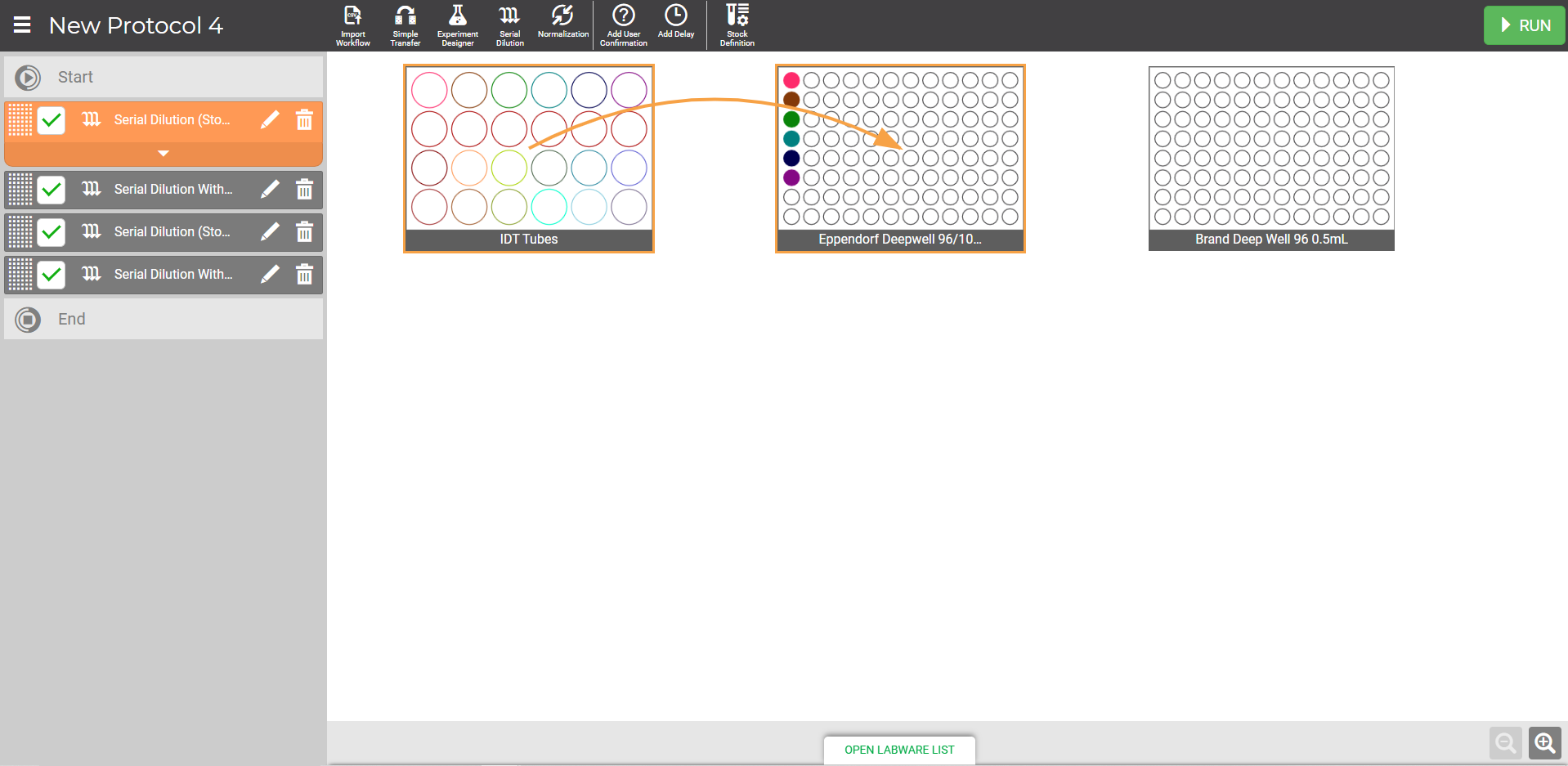Edit the second Serial Dilution (Sto… step
The image size is (1568, 766).
pyautogui.click(x=270, y=232)
